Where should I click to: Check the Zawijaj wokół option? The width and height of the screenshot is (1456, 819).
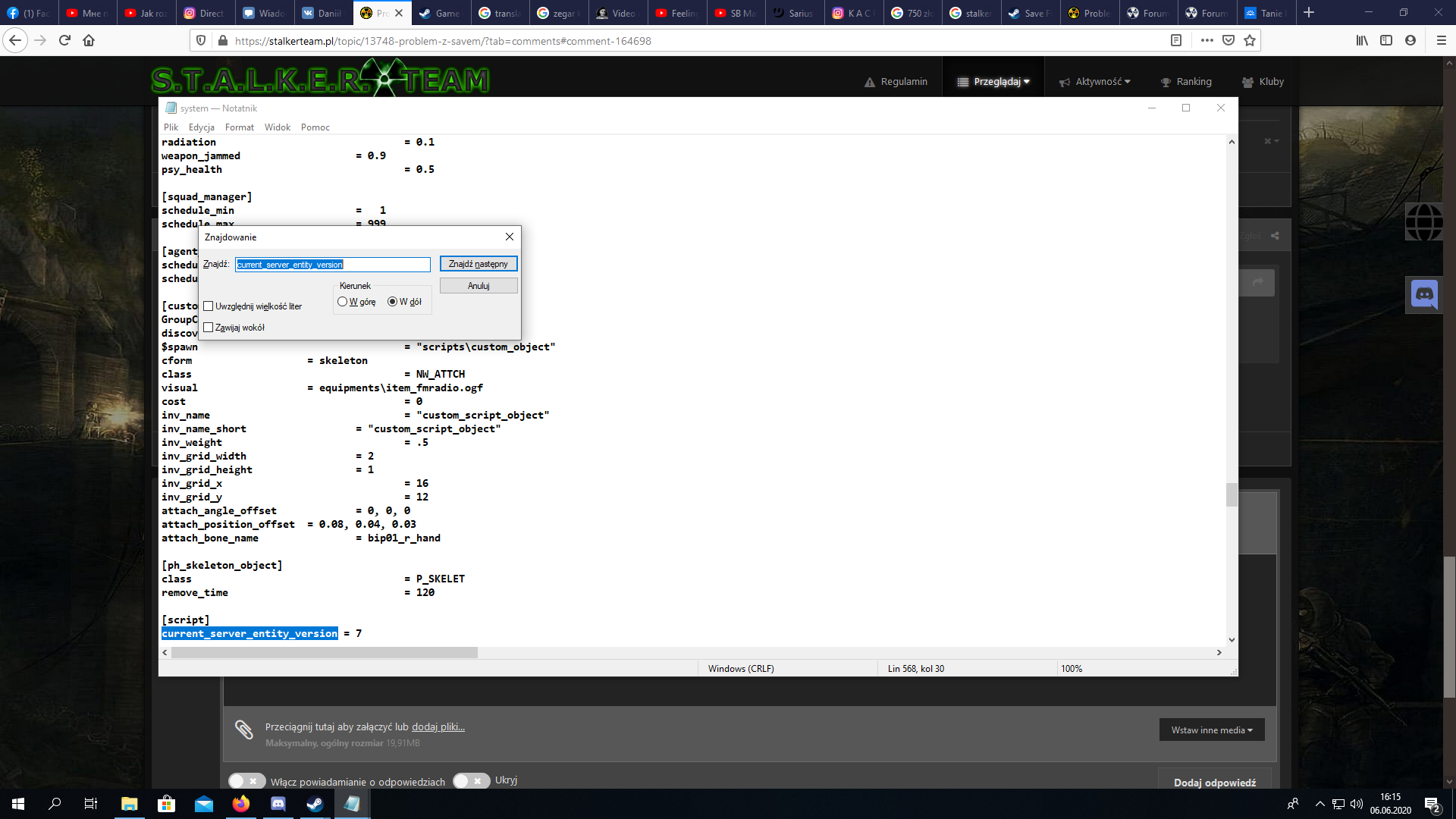click(x=209, y=328)
